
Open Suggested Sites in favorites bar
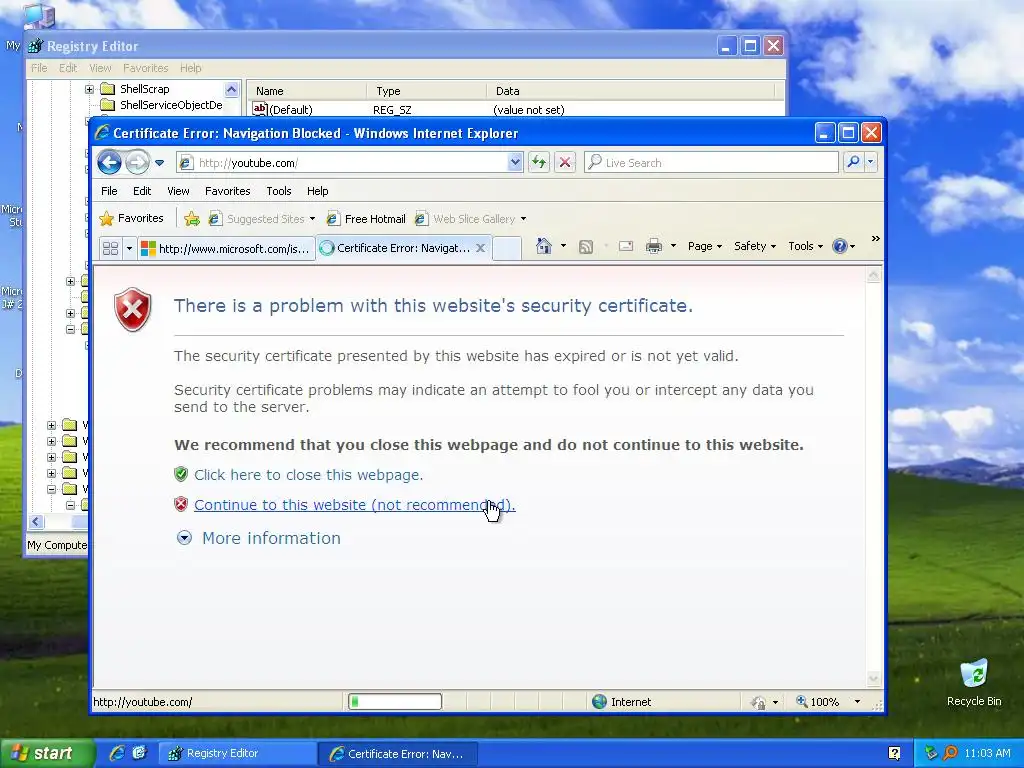(x=262, y=219)
